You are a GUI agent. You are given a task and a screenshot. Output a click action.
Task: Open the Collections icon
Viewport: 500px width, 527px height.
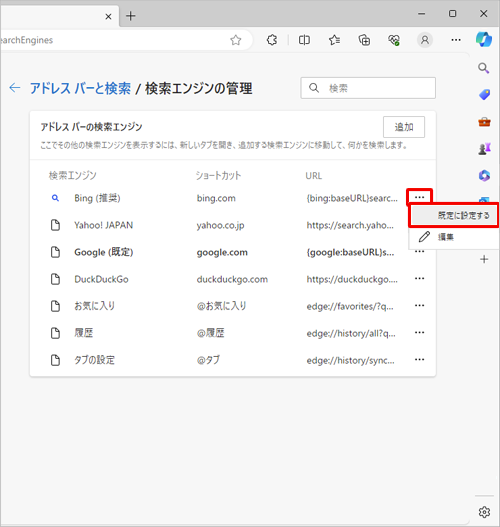364,40
